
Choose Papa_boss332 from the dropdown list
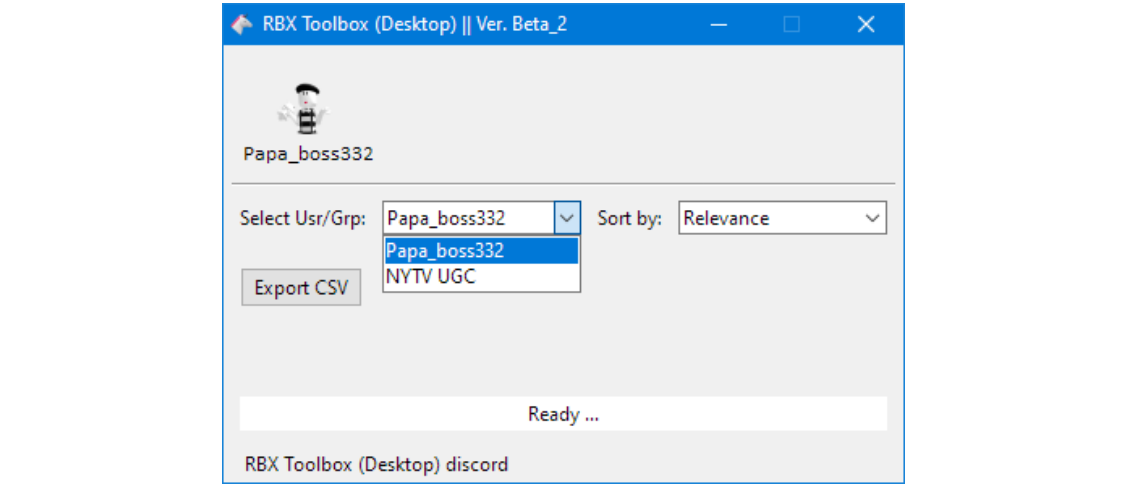[481, 250]
